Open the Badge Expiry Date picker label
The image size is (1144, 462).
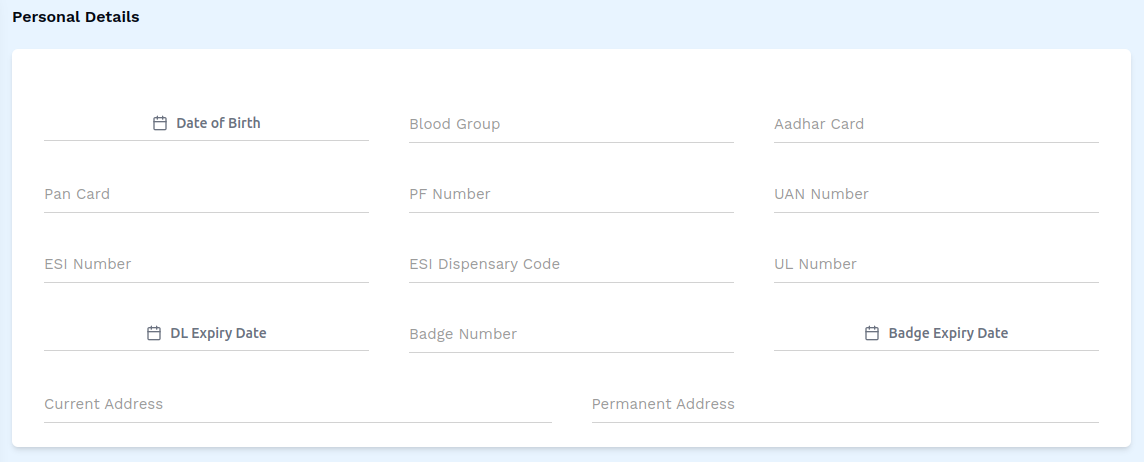[x=948, y=334]
